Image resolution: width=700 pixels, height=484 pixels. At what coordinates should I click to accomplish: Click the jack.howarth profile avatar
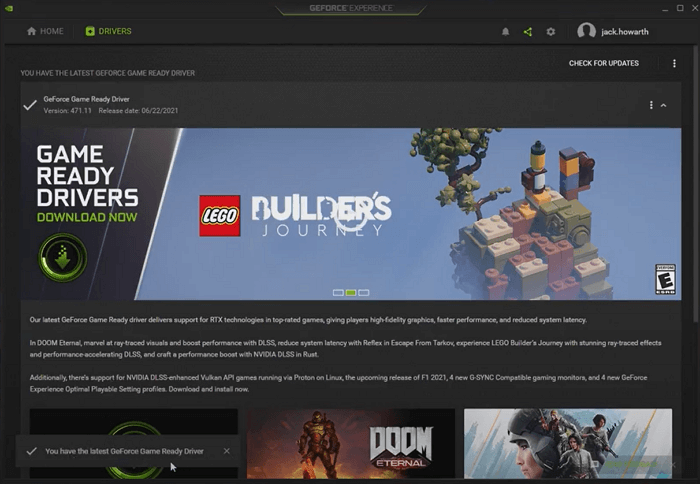tap(586, 31)
